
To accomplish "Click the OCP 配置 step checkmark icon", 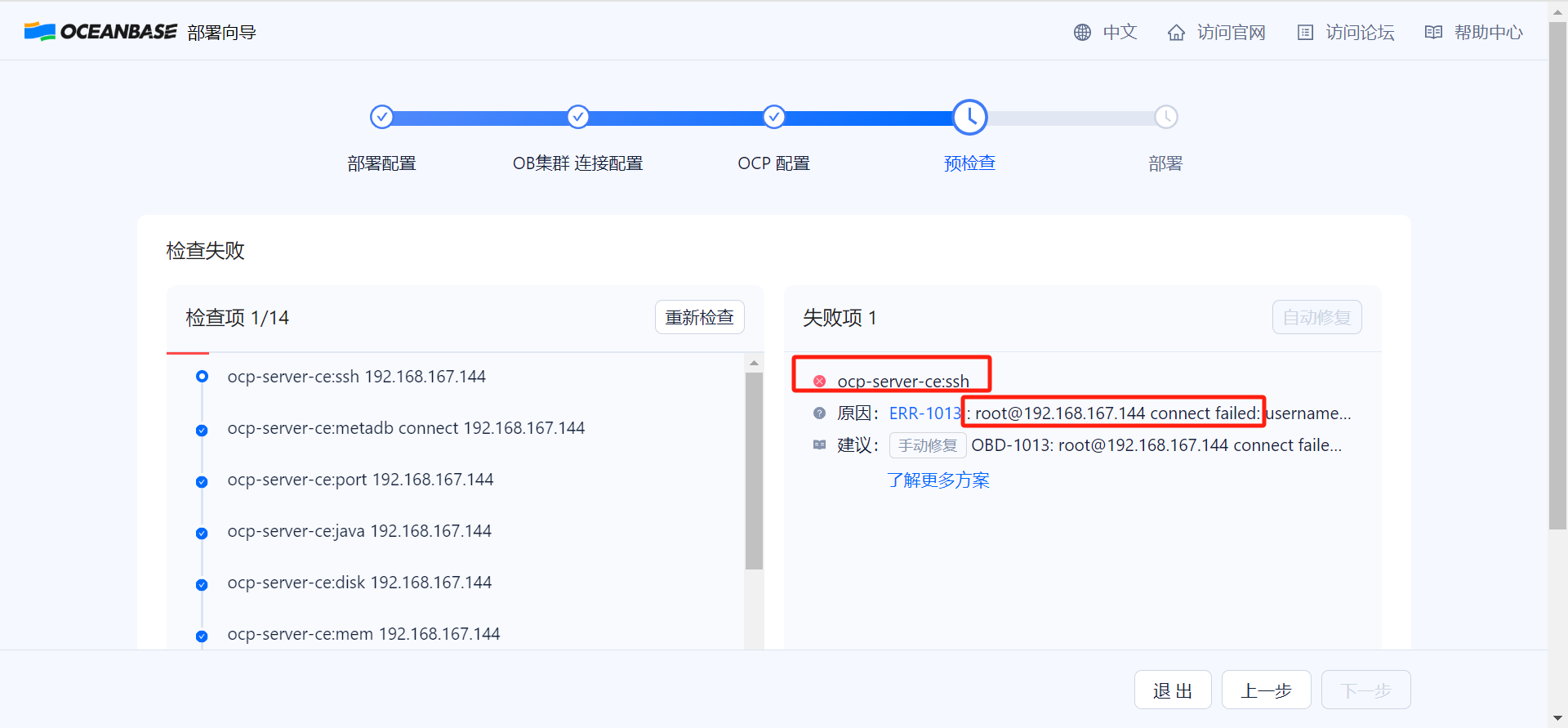I will [x=774, y=117].
